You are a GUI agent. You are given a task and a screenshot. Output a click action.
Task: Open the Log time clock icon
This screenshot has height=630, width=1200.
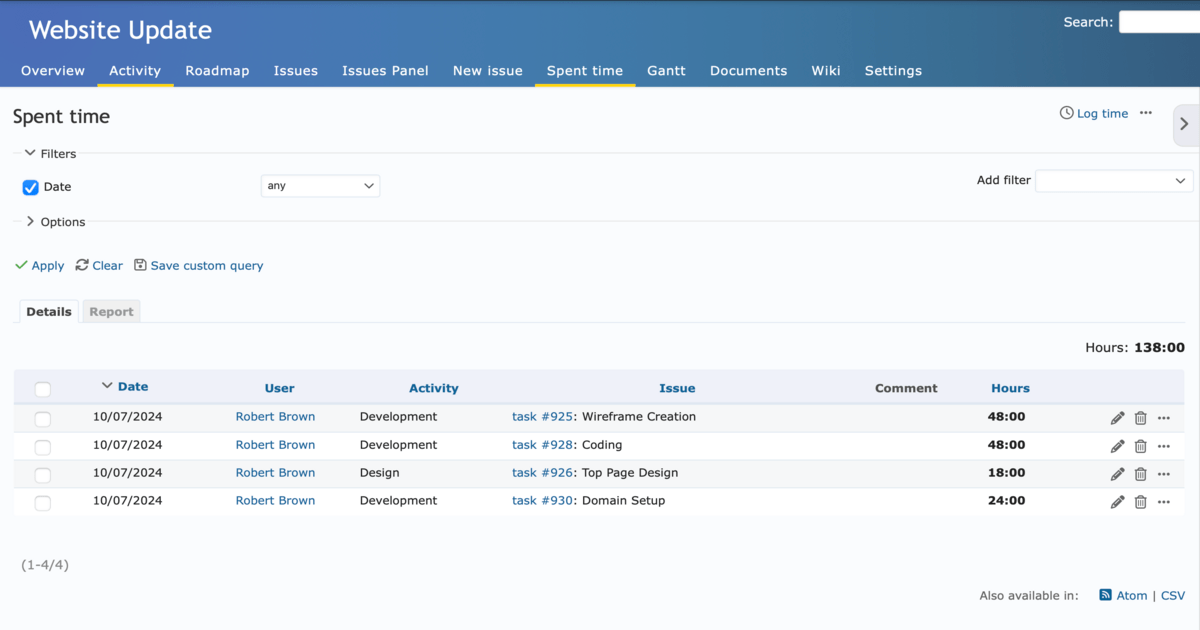click(x=1066, y=113)
